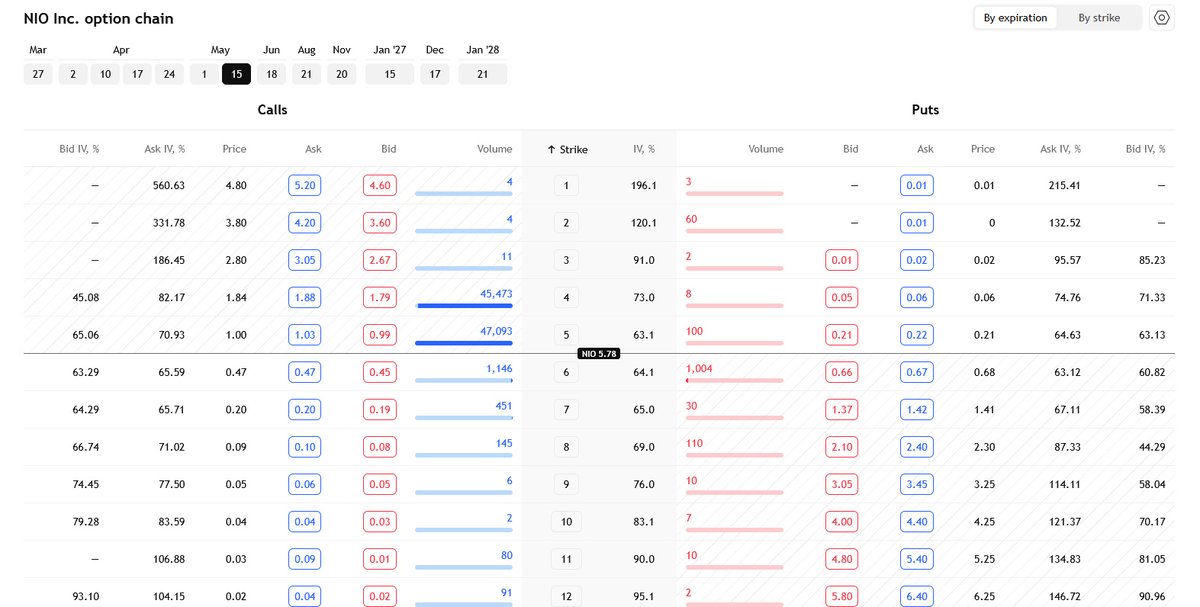
Task: Select the Jan '27 15 expiration
Action: click(x=389, y=74)
